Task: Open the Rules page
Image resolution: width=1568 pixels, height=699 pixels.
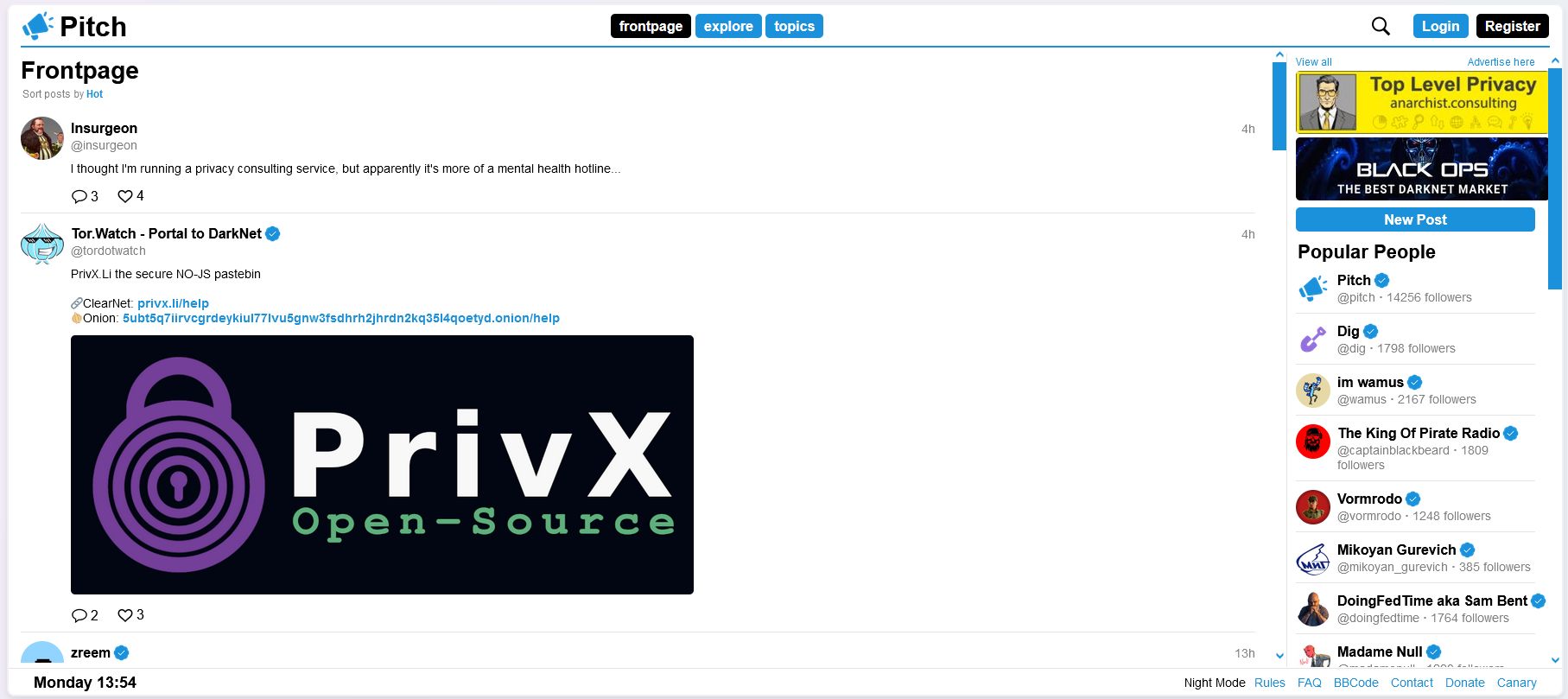Action: point(1270,683)
